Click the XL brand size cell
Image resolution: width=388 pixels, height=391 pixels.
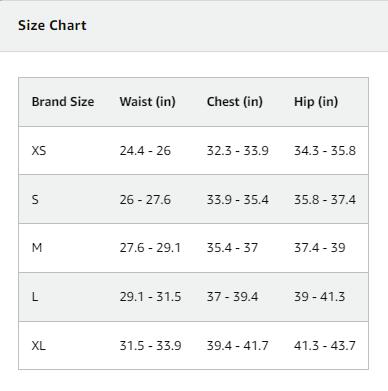click(x=39, y=346)
